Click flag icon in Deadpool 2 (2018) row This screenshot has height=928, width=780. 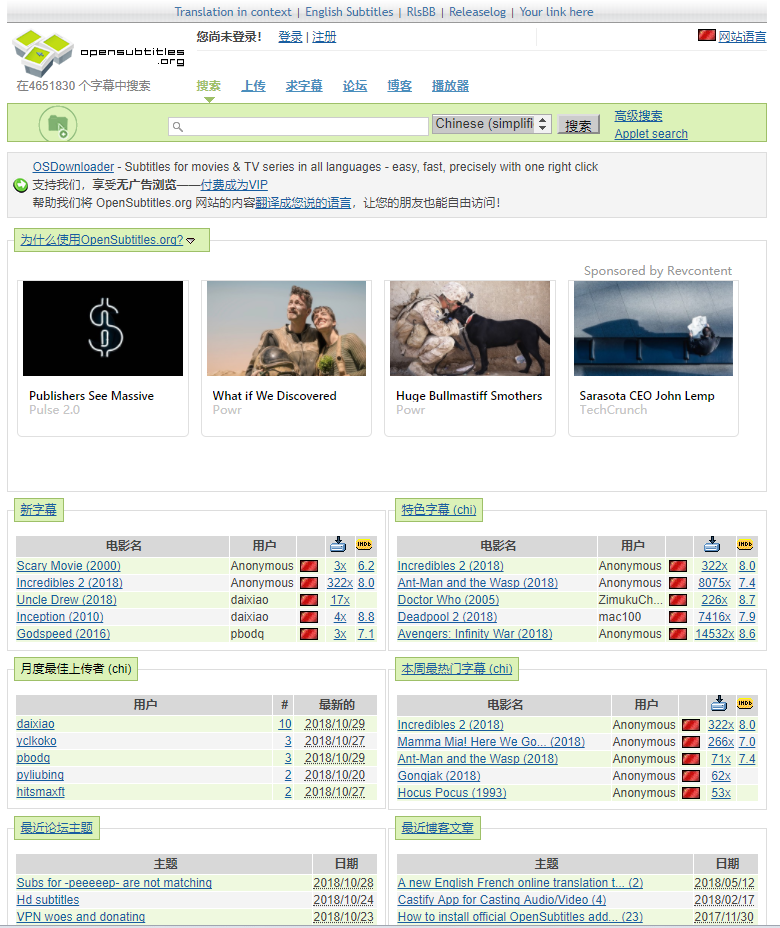[678, 617]
